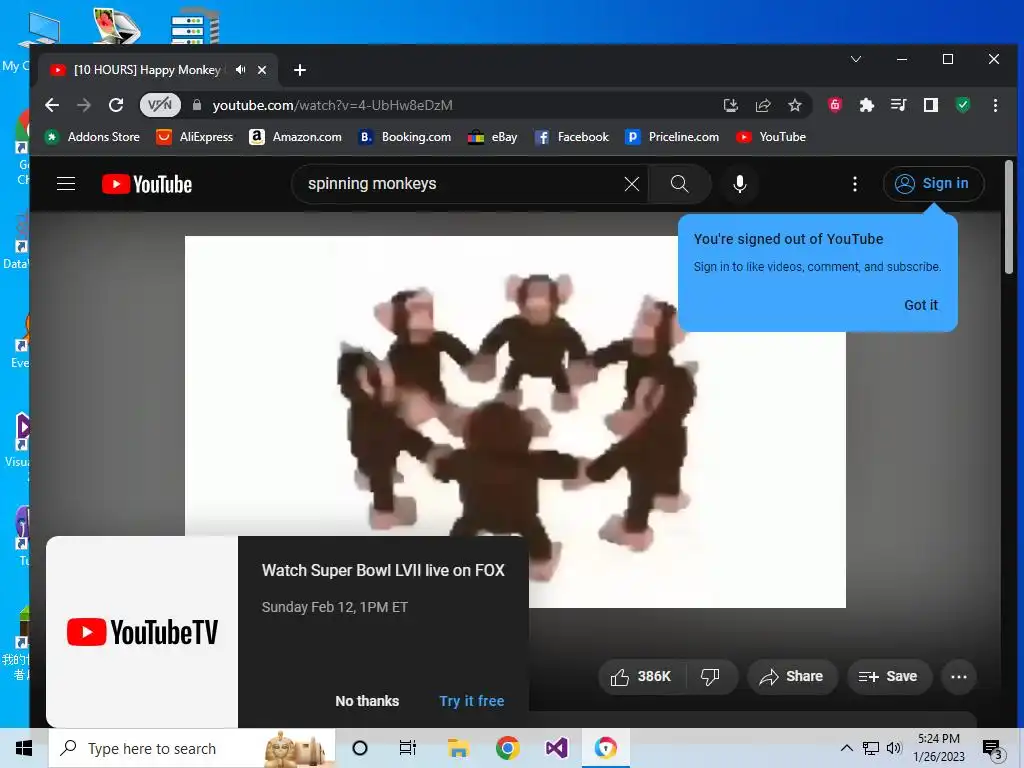Open YouTube settings three-dot menu

pyautogui.click(x=854, y=184)
